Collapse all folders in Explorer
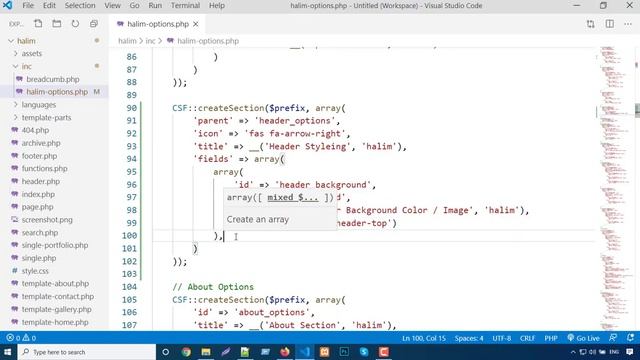The image size is (640, 360). pos(94,24)
